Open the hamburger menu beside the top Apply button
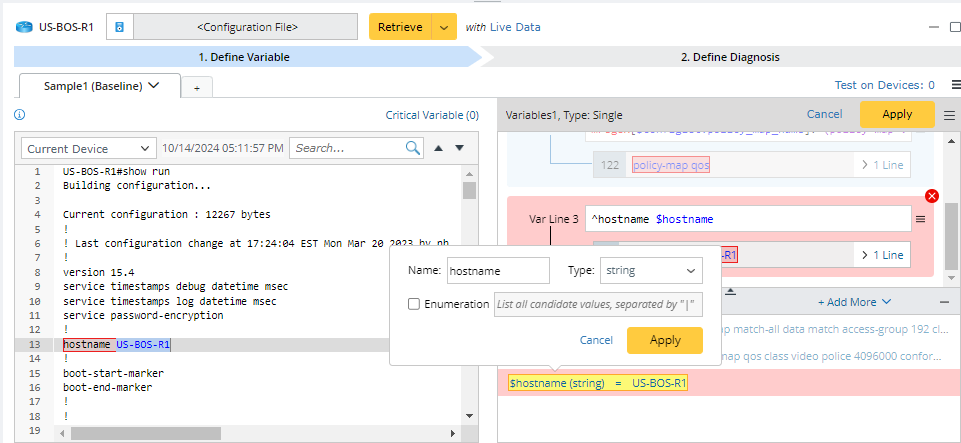The height and width of the screenshot is (443, 961). [949, 115]
